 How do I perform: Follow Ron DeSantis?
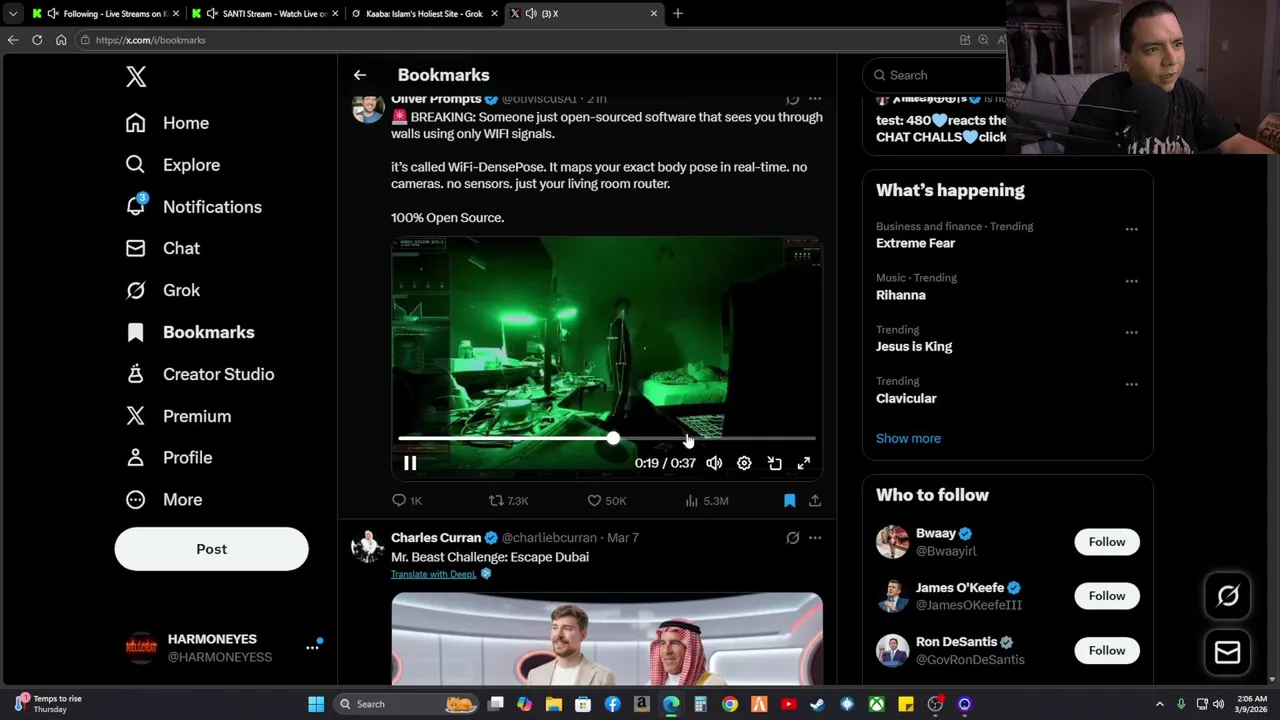[1106, 650]
